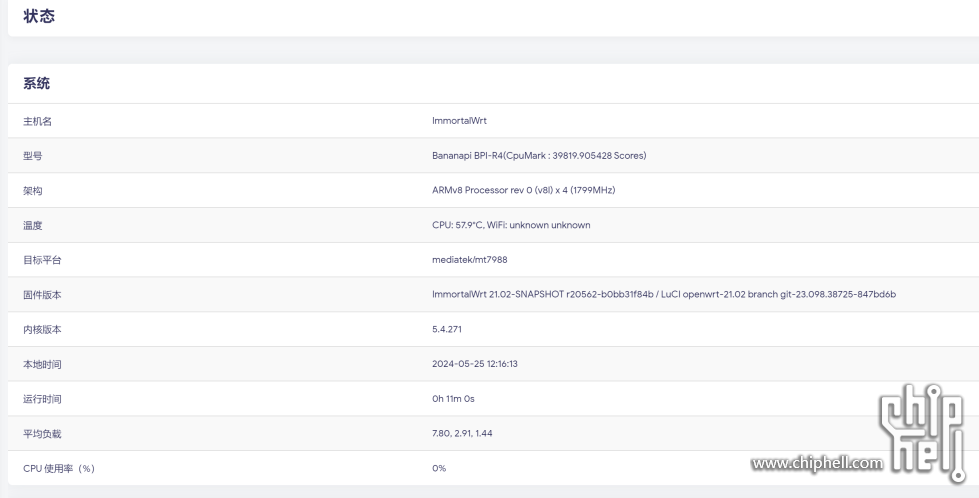Click the 内核版本 label
The height and width of the screenshot is (498, 979).
pyautogui.click(x=42, y=330)
